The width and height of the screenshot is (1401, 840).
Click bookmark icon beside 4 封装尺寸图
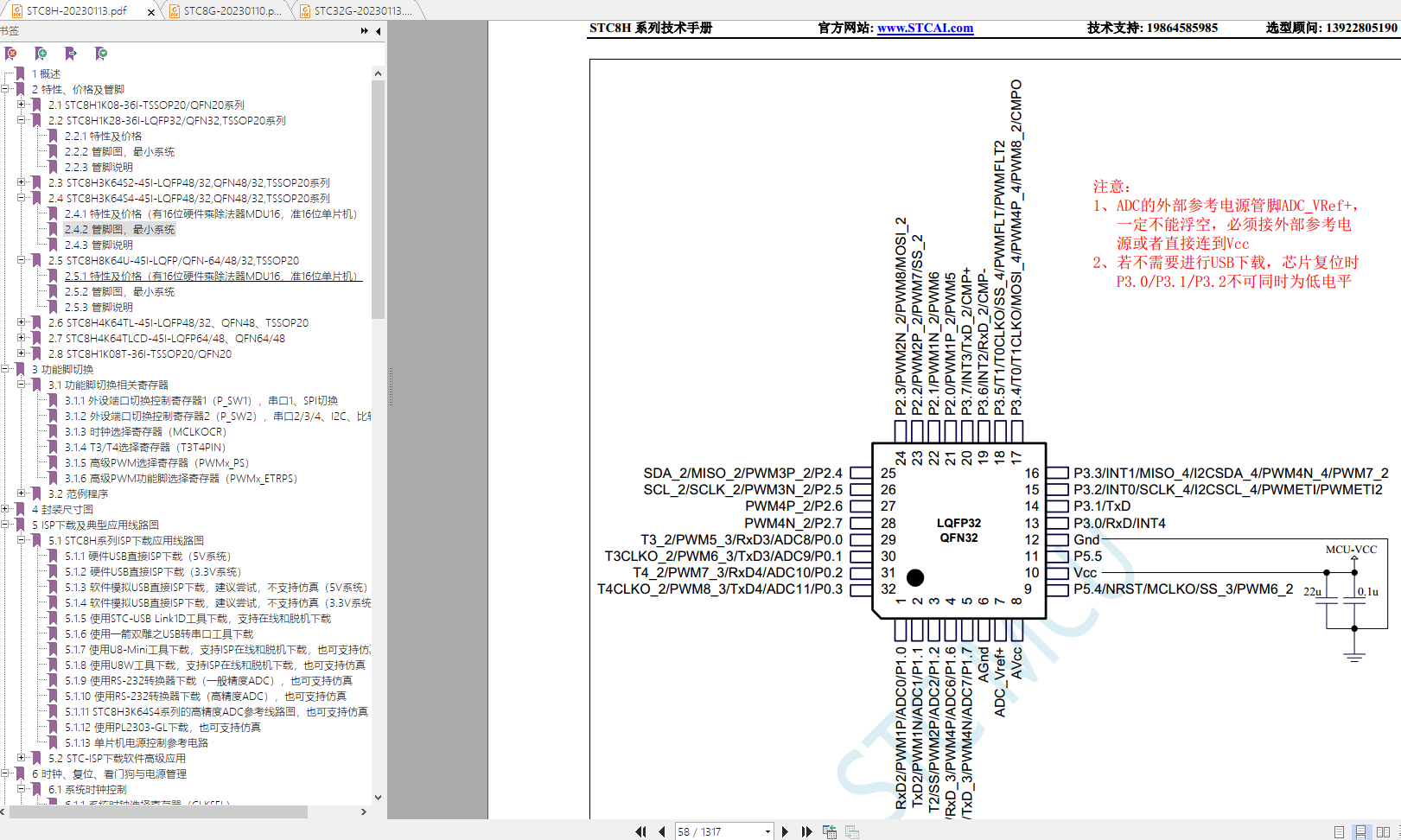20,509
